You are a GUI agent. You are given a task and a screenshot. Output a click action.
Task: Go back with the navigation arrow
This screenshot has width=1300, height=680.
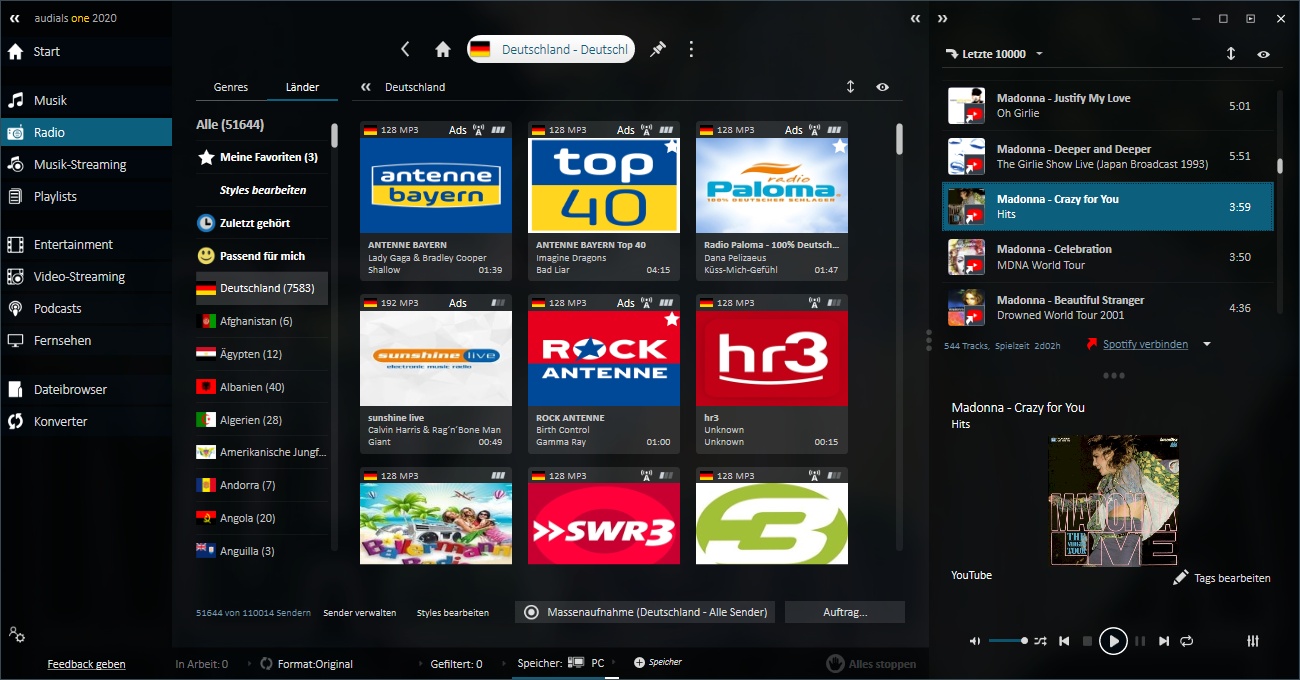(x=405, y=49)
